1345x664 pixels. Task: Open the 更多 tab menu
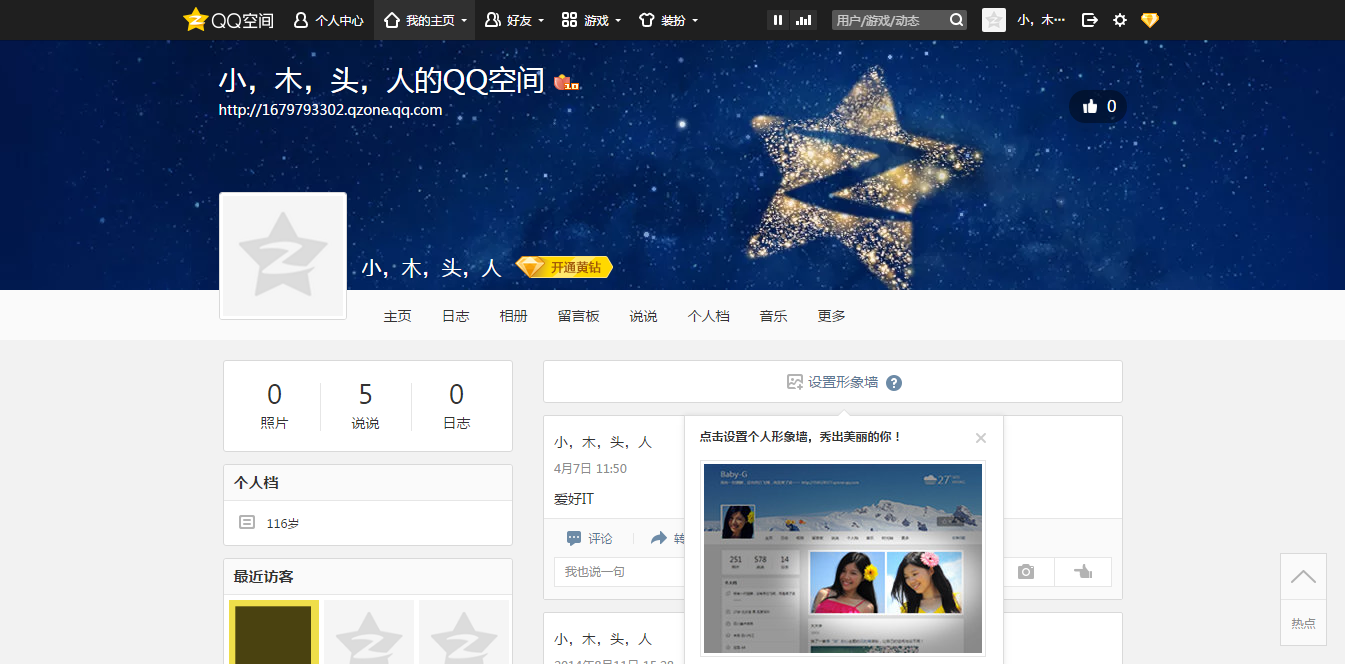pyautogui.click(x=831, y=316)
